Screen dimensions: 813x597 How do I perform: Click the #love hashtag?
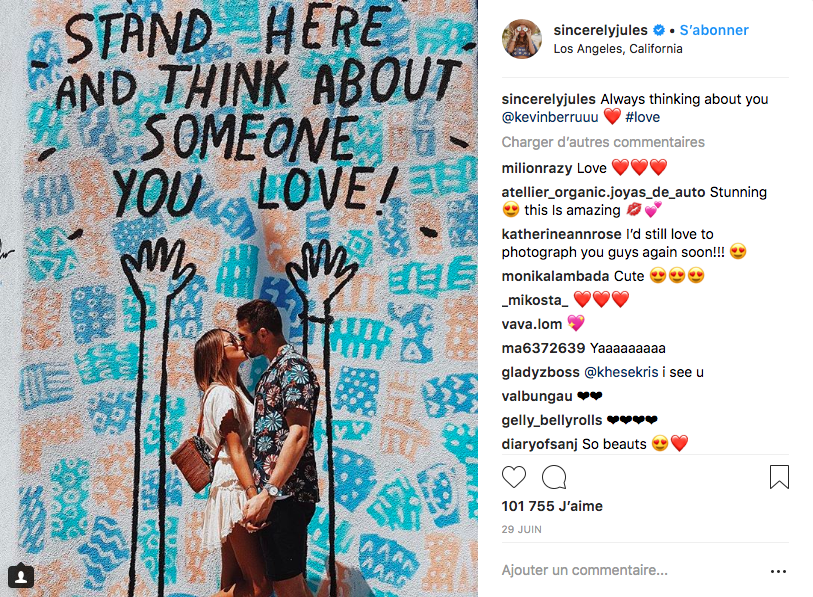643,117
